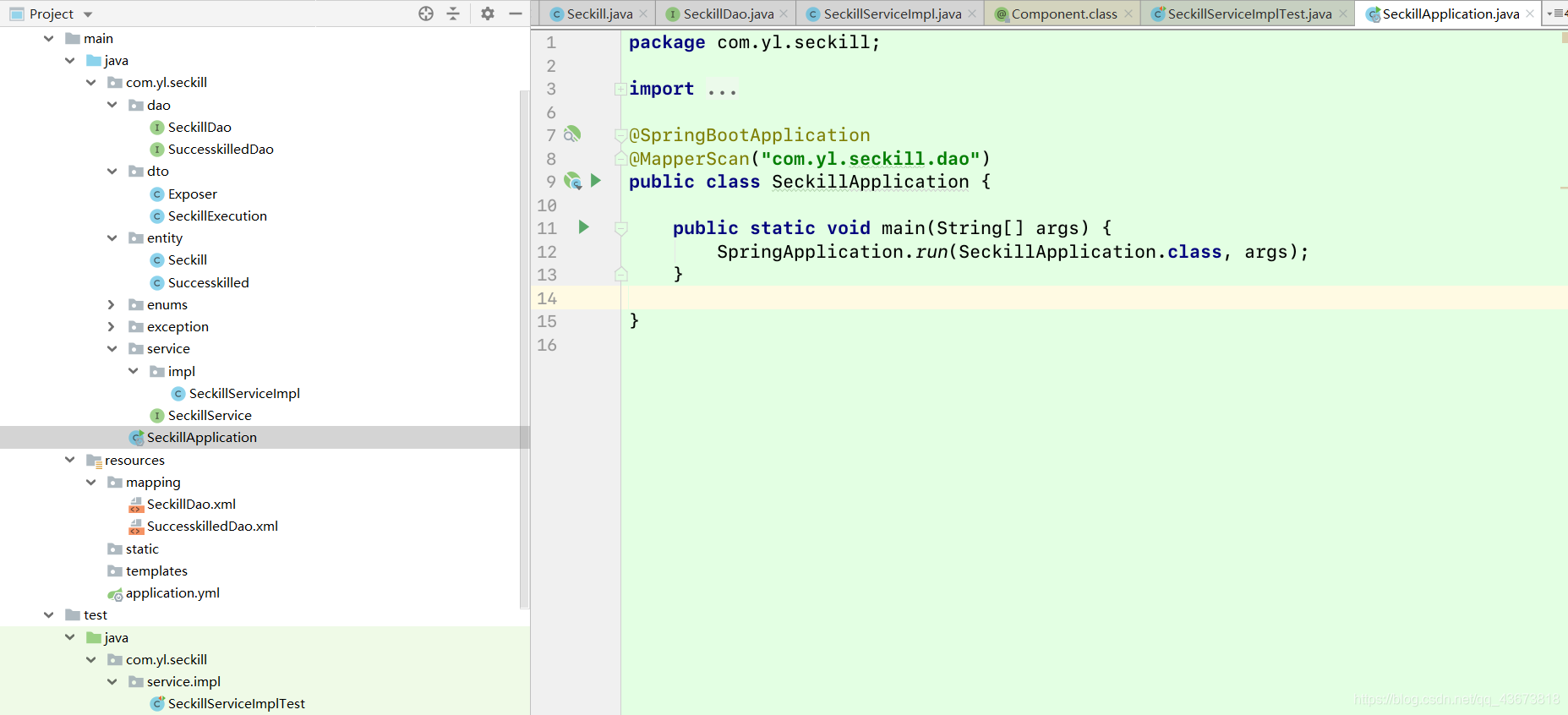1568x715 pixels.
Task: Click the @MapperScan annotation
Action: point(690,159)
